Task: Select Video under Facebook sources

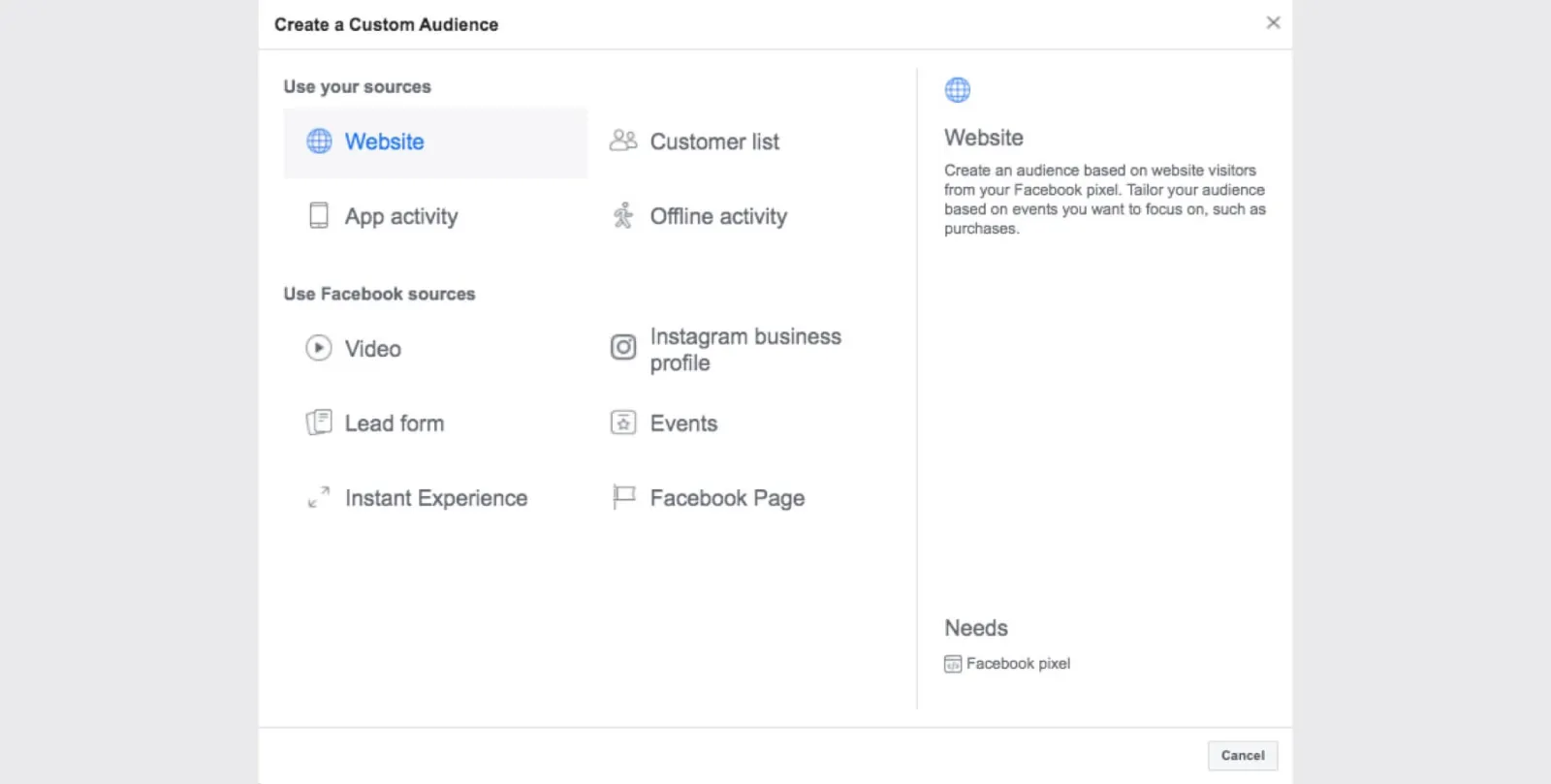Action: coord(373,349)
